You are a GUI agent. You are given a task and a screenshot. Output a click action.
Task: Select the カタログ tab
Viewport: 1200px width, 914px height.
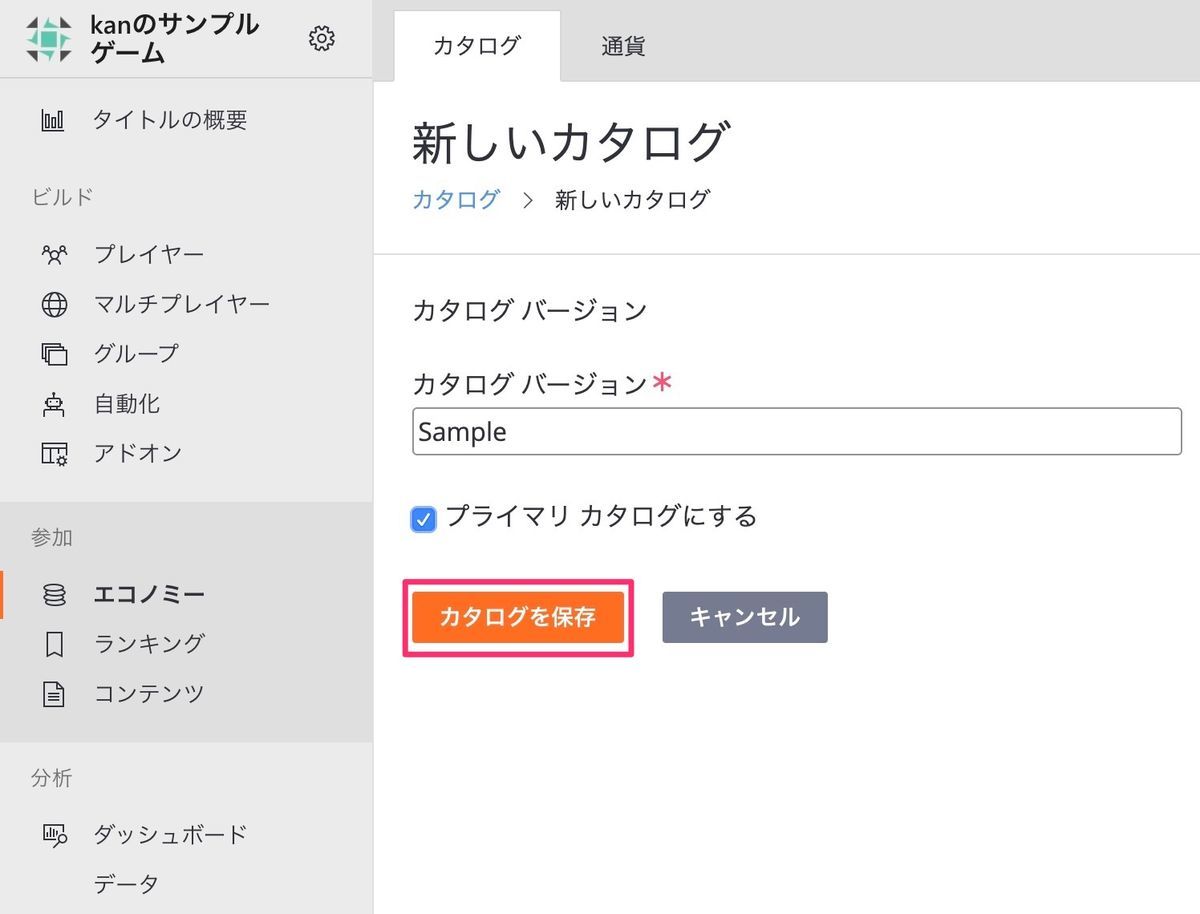(477, 44)
